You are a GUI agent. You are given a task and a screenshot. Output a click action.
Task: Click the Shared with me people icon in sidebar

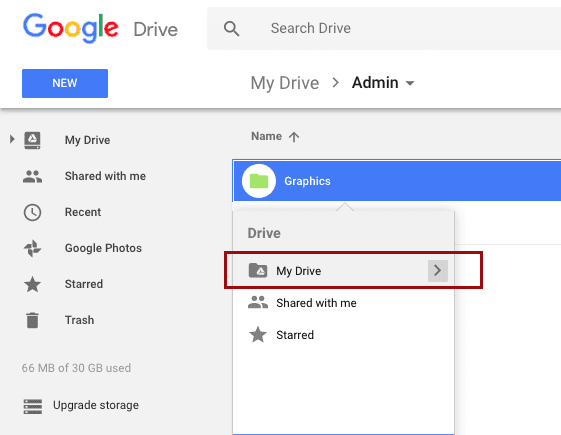click(33, 176)
